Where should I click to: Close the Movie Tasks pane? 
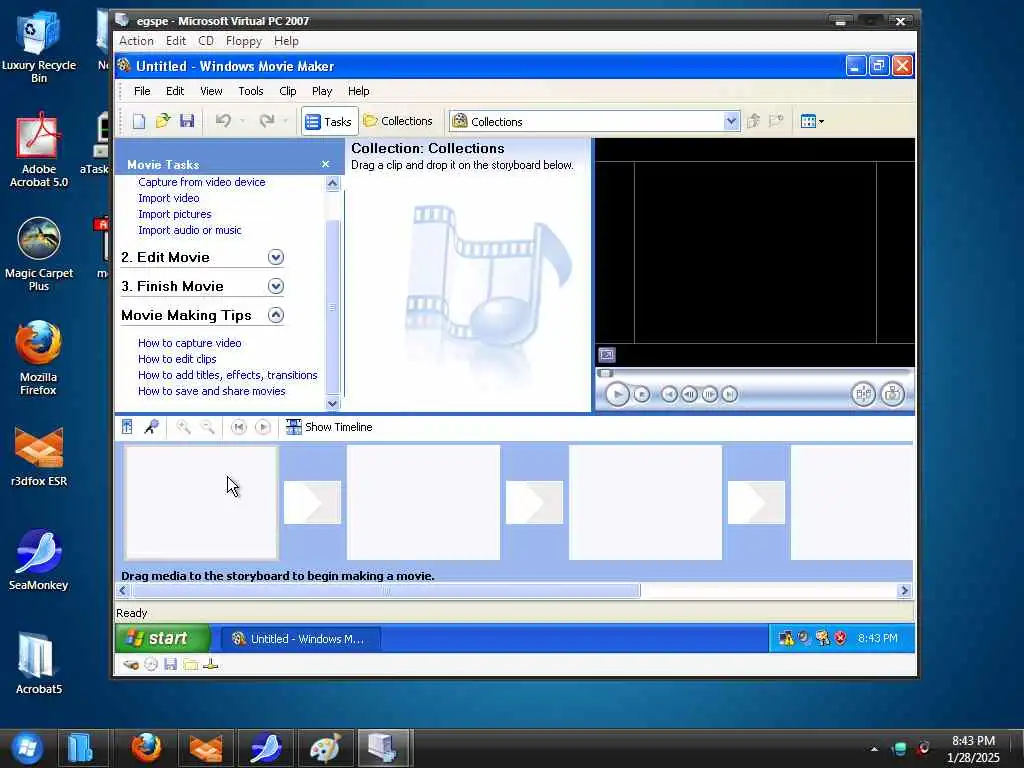[x=325, y=165]
